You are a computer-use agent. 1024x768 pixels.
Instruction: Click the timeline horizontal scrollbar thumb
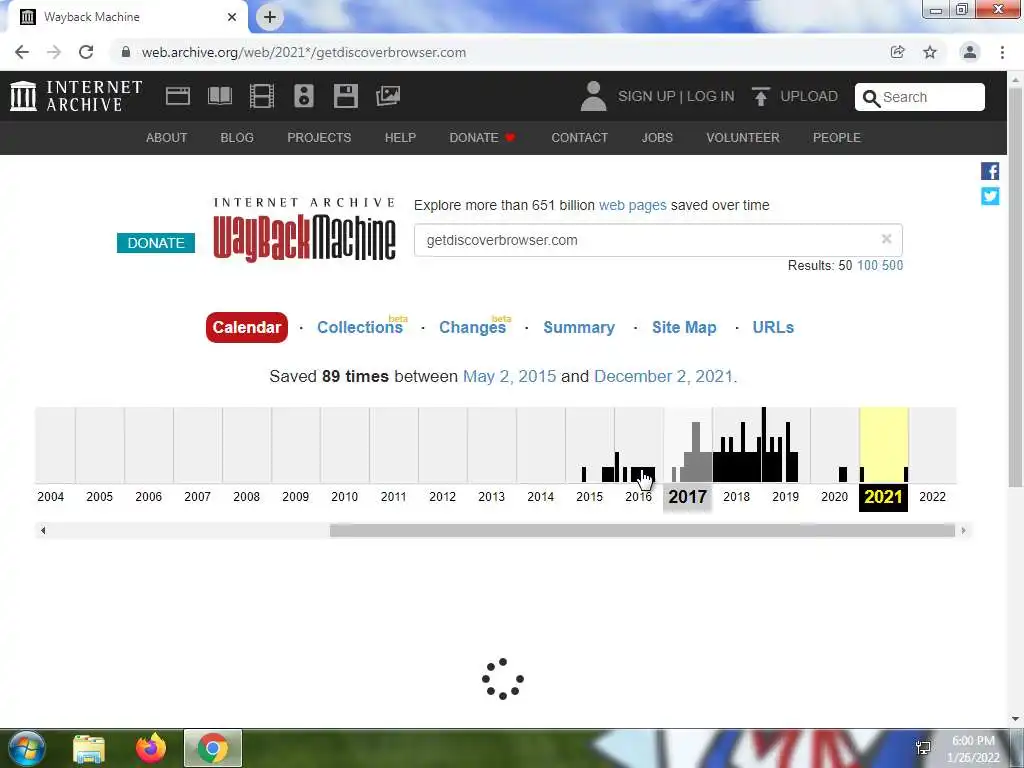642,530
